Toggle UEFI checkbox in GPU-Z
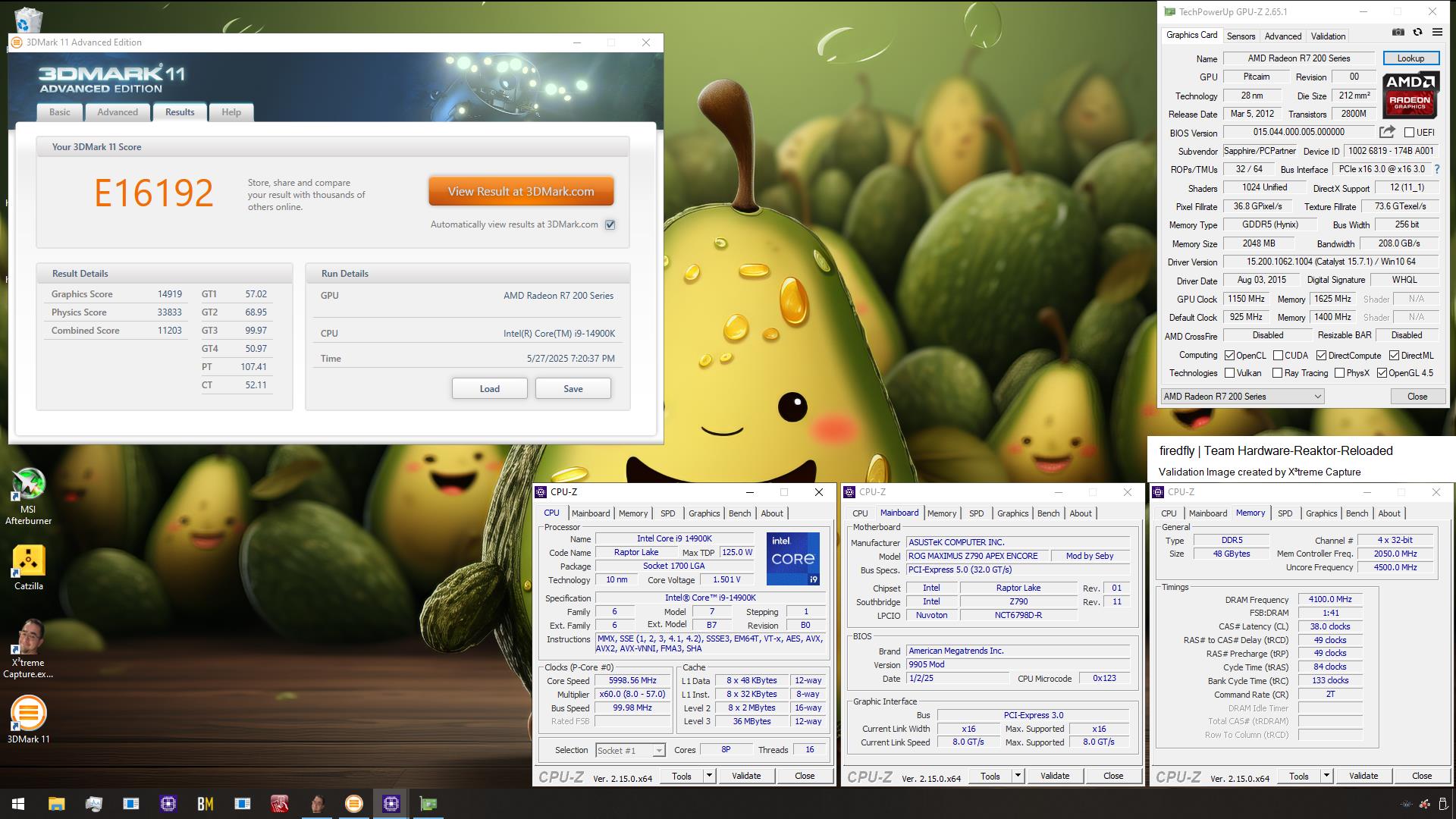 [x=1409, y=133]
